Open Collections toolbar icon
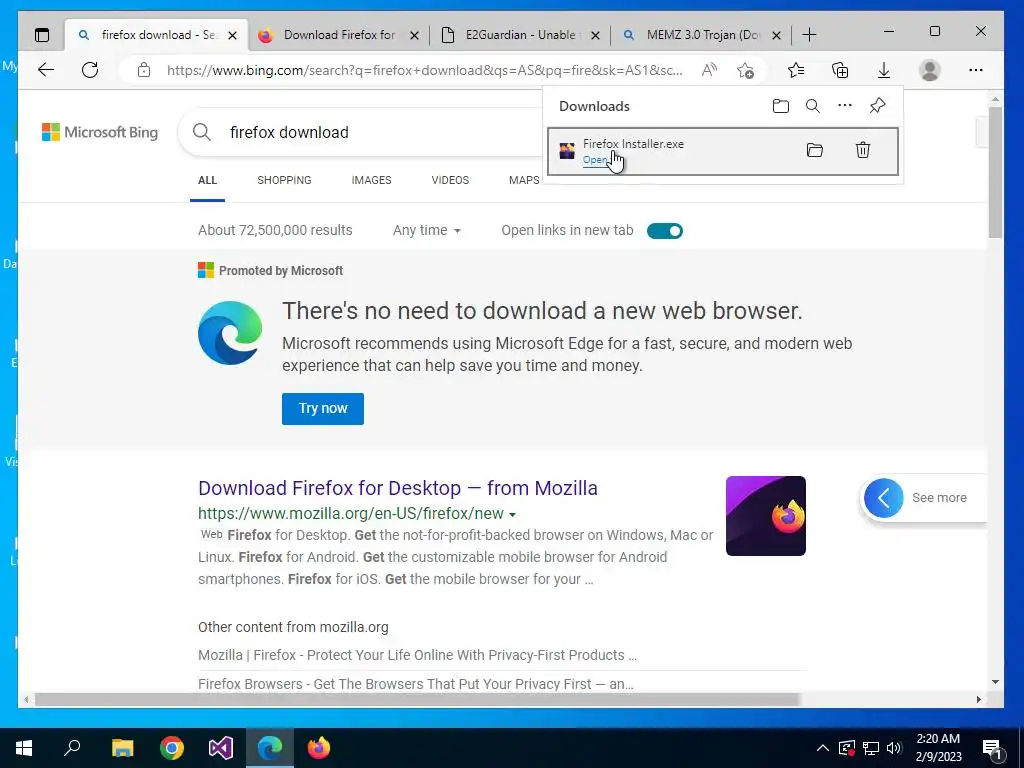The image size is (1024, 768). (840, 70)
